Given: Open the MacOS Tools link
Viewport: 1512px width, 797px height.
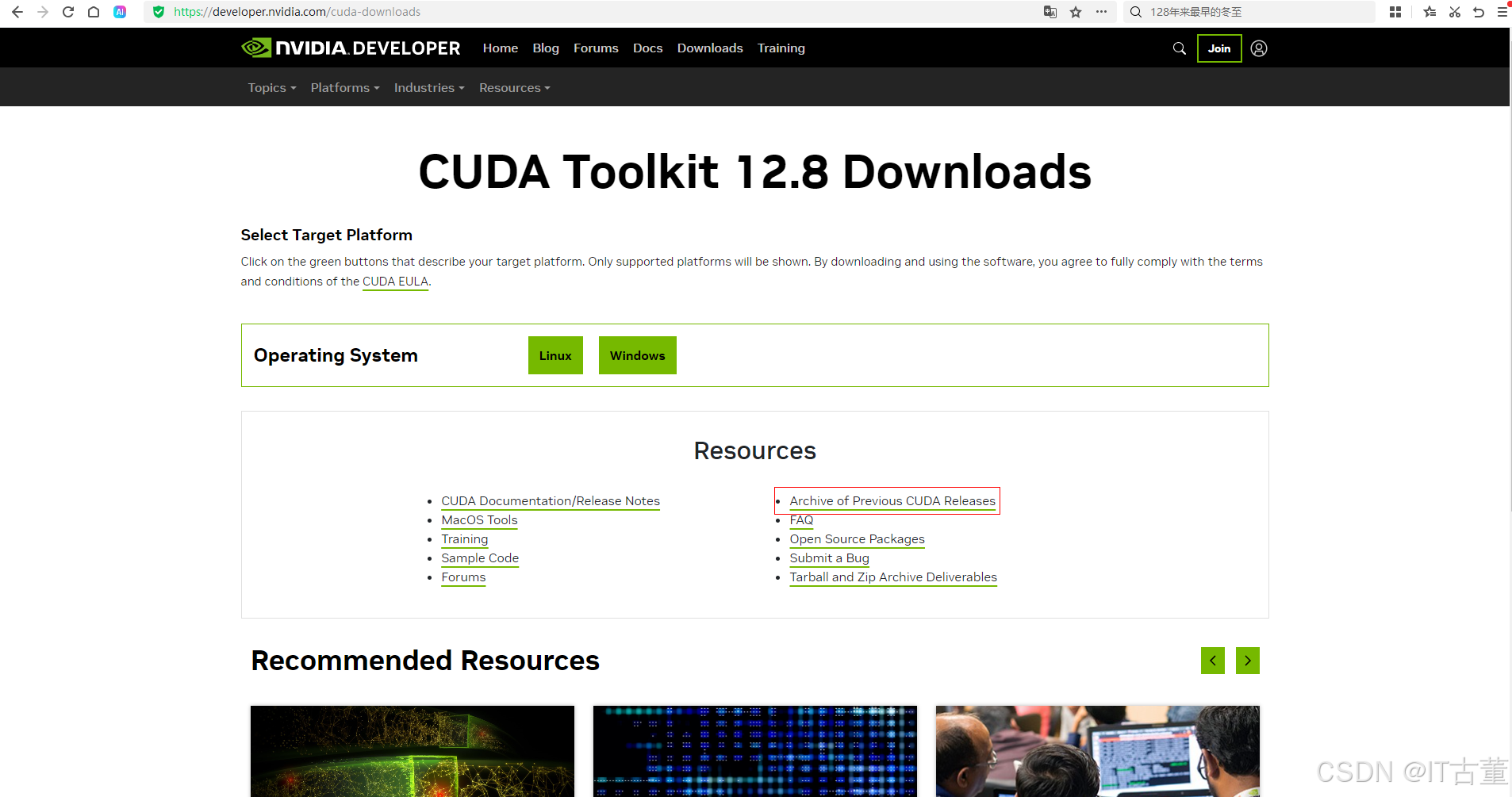Looking at the screenshot, I should [x=479, y=520].
